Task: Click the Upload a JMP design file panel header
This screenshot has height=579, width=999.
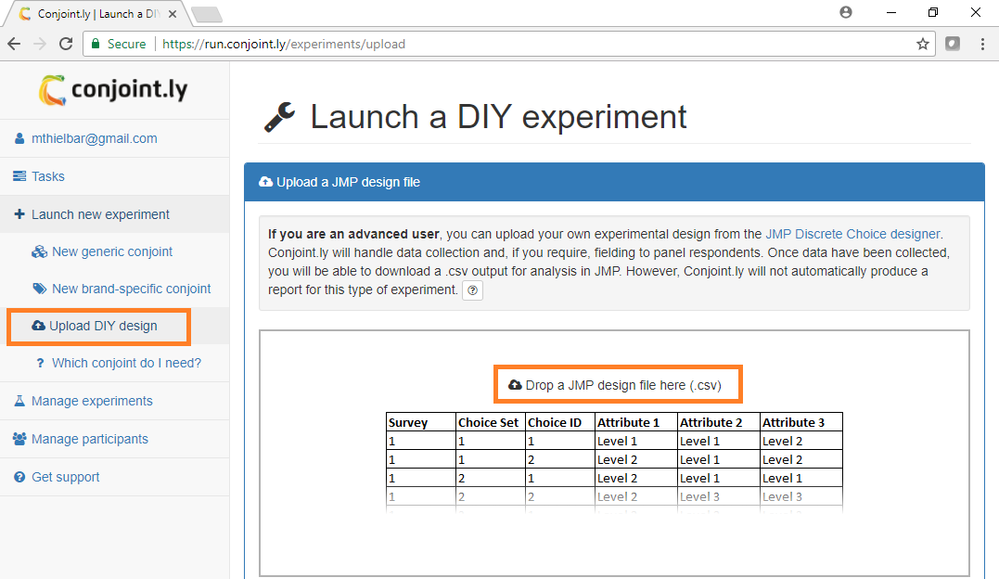Action: point(614,182)
